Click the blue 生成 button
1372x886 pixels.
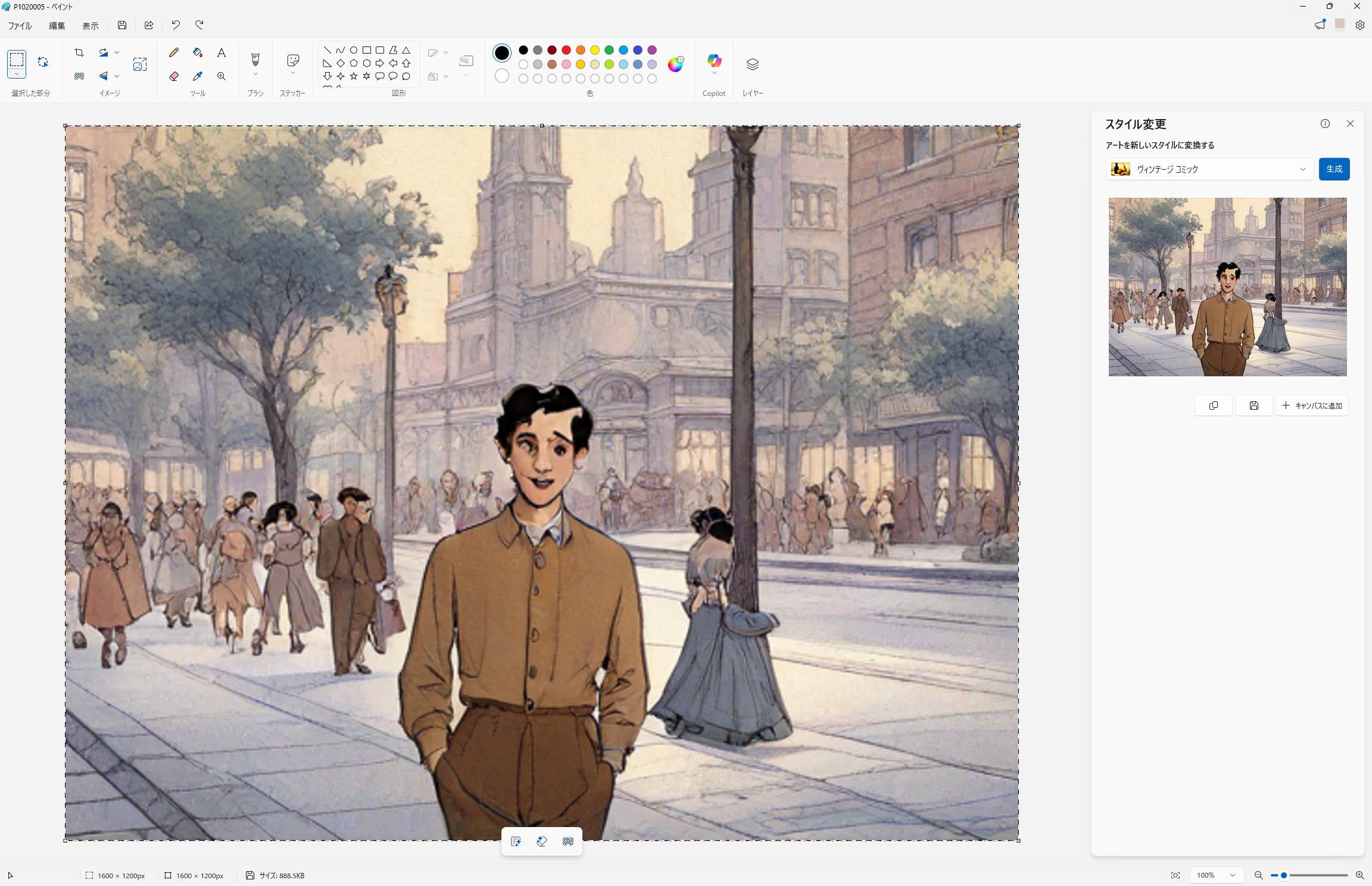point(1334,169)
